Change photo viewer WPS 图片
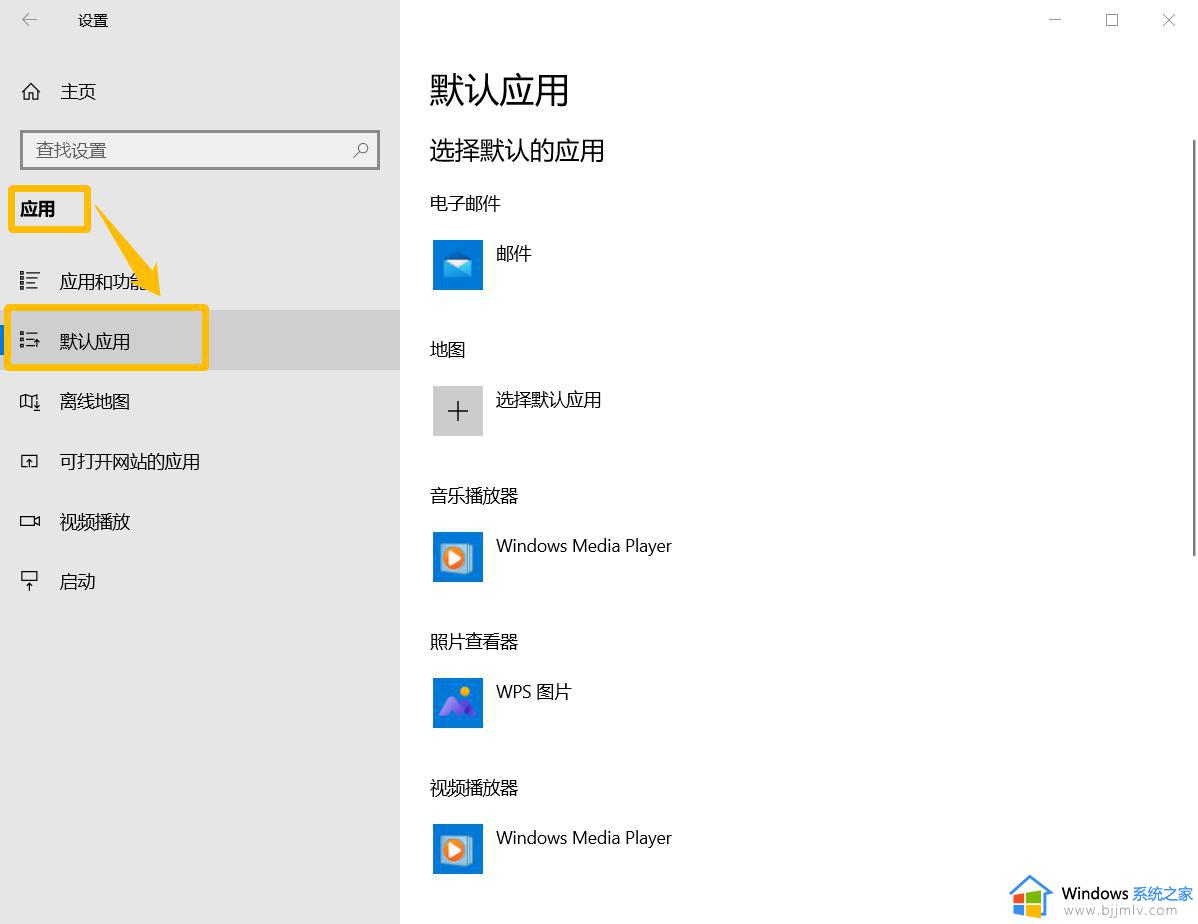The image size is (1198, 924). point(533,692)
